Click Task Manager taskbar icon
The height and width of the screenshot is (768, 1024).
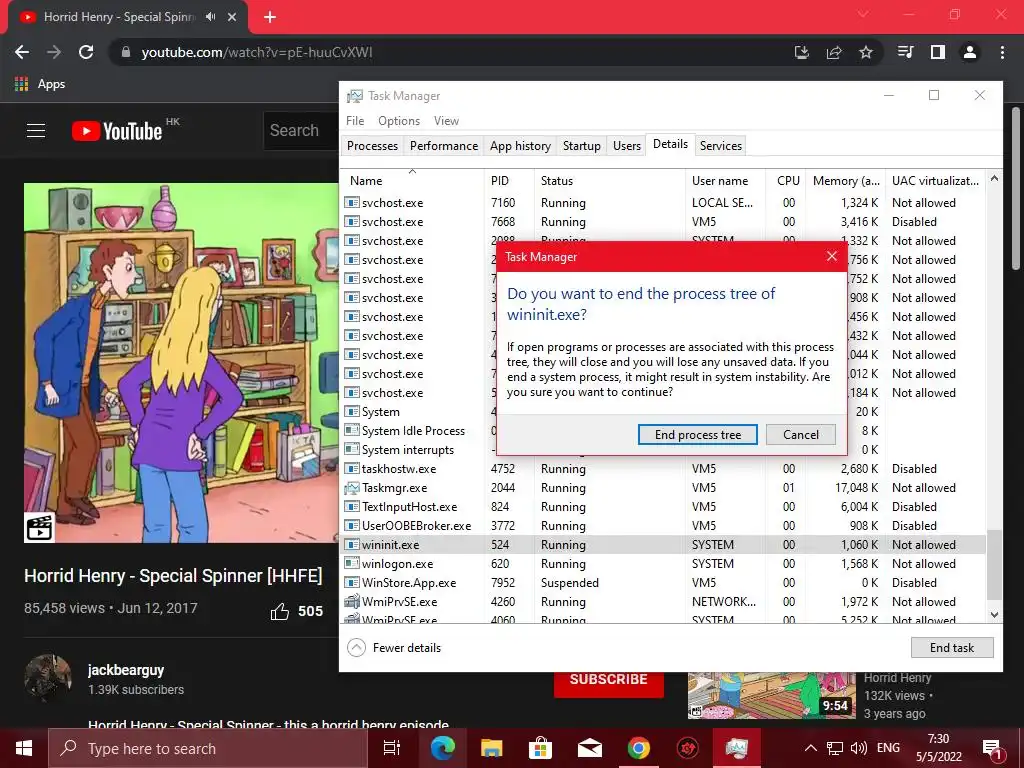click(737, 748)
